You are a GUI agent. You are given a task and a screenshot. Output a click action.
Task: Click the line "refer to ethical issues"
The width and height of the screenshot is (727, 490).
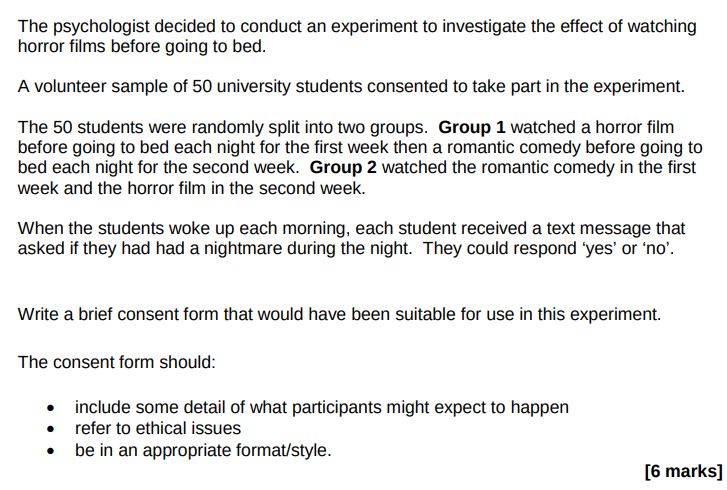point(158,428)
